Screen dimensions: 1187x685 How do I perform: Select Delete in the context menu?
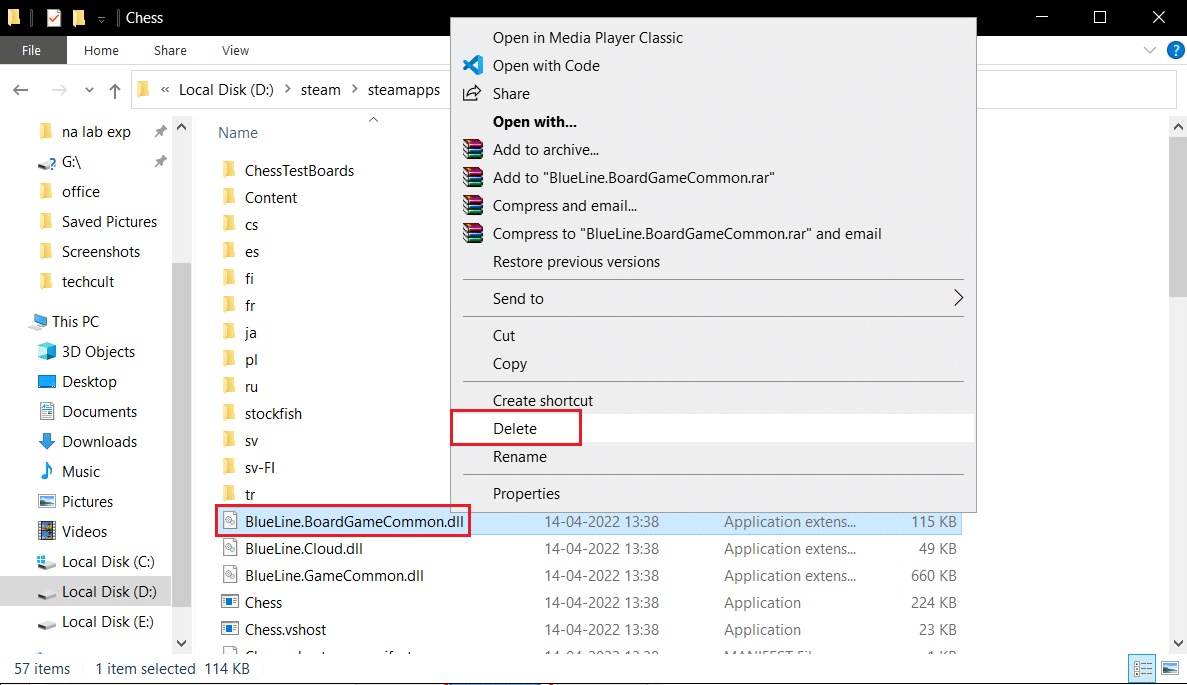[x=515, y=428]
